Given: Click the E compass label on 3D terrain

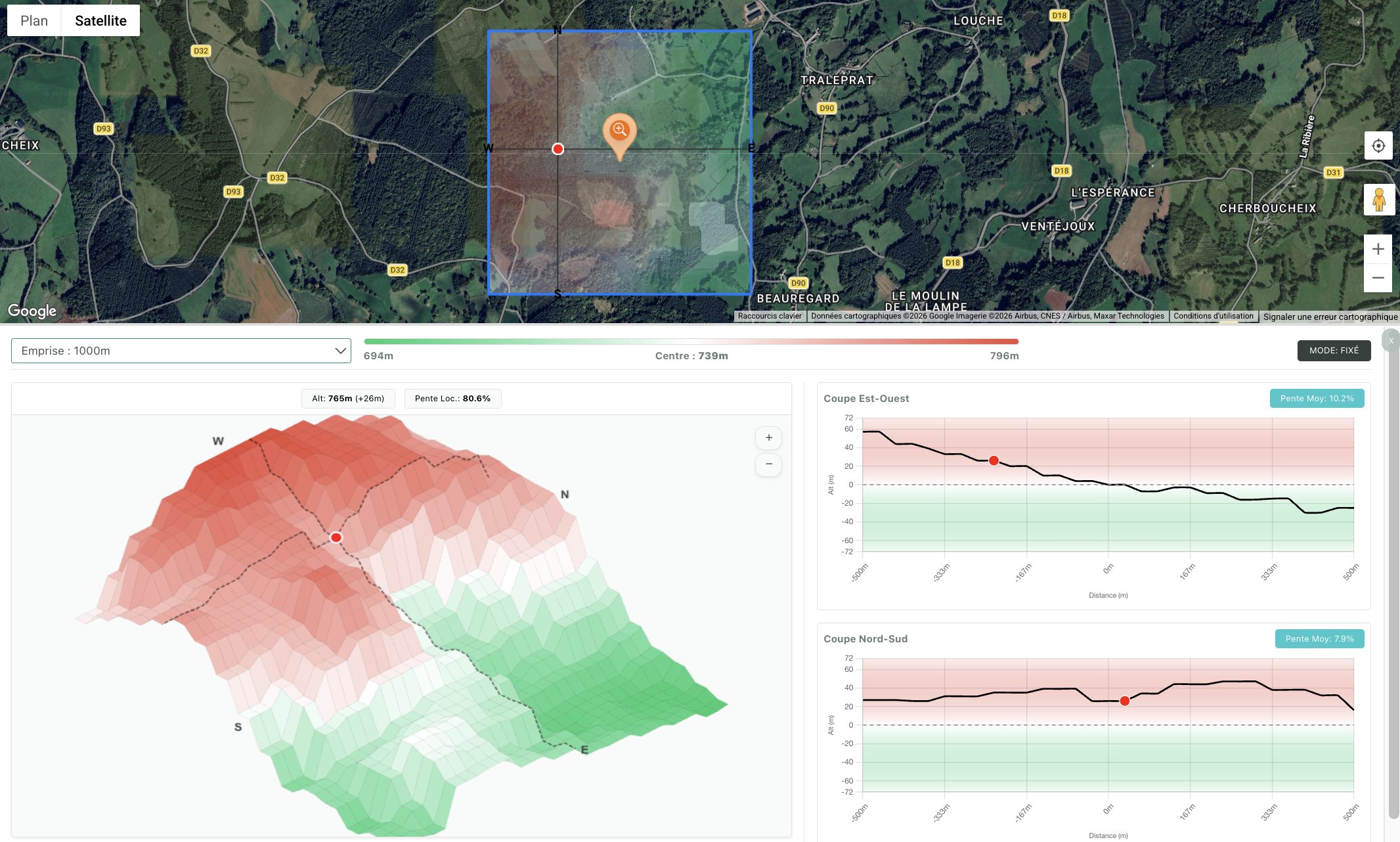Looking at the screenshot, I should click(x=584, y=749).
